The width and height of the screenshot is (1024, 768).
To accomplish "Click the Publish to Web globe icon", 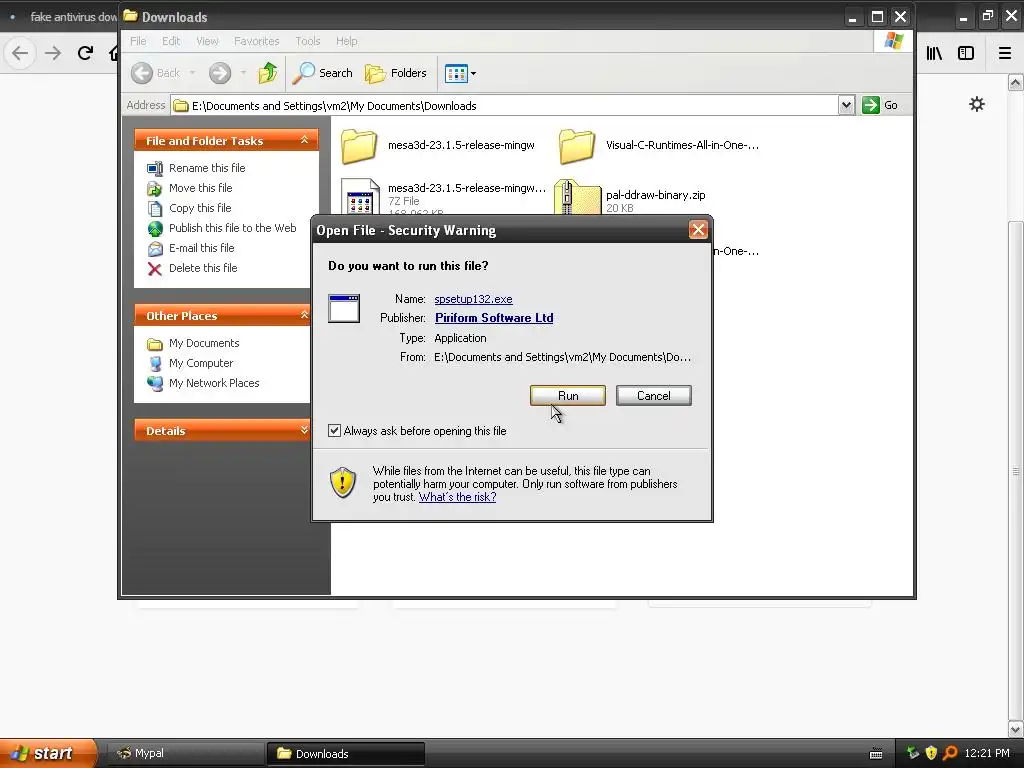I will click(155, 229).
